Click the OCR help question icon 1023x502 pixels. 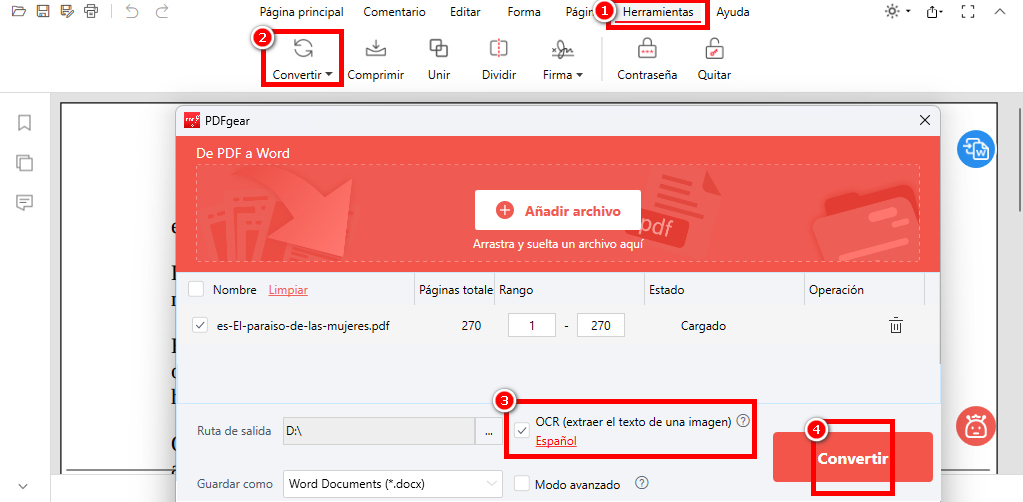(742, 421)
